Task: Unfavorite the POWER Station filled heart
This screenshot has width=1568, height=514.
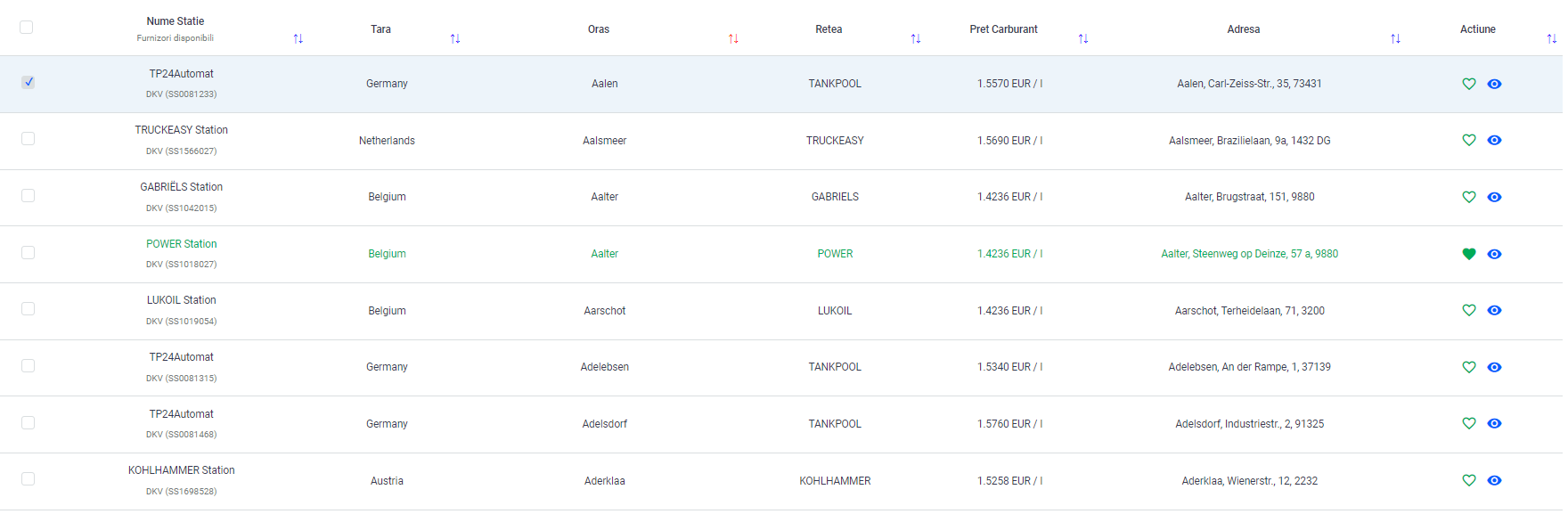Action: point(1469,254)
